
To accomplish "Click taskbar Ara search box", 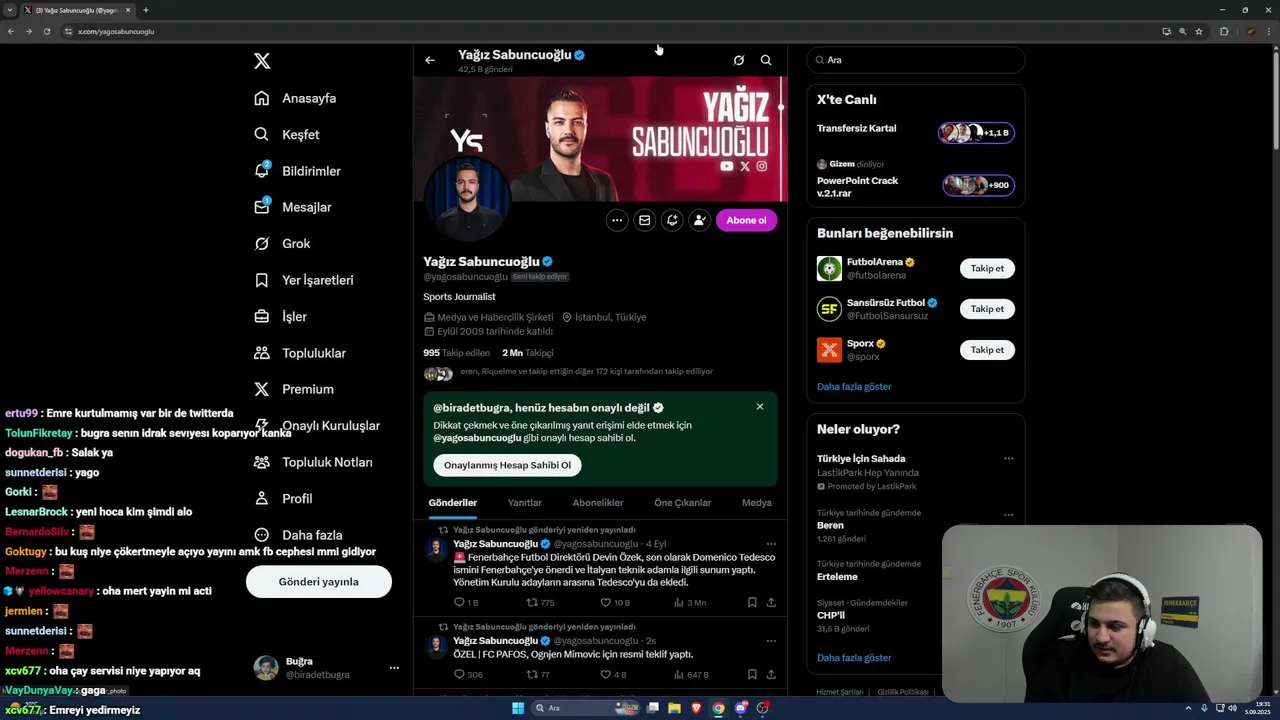I will pos(586,708).
